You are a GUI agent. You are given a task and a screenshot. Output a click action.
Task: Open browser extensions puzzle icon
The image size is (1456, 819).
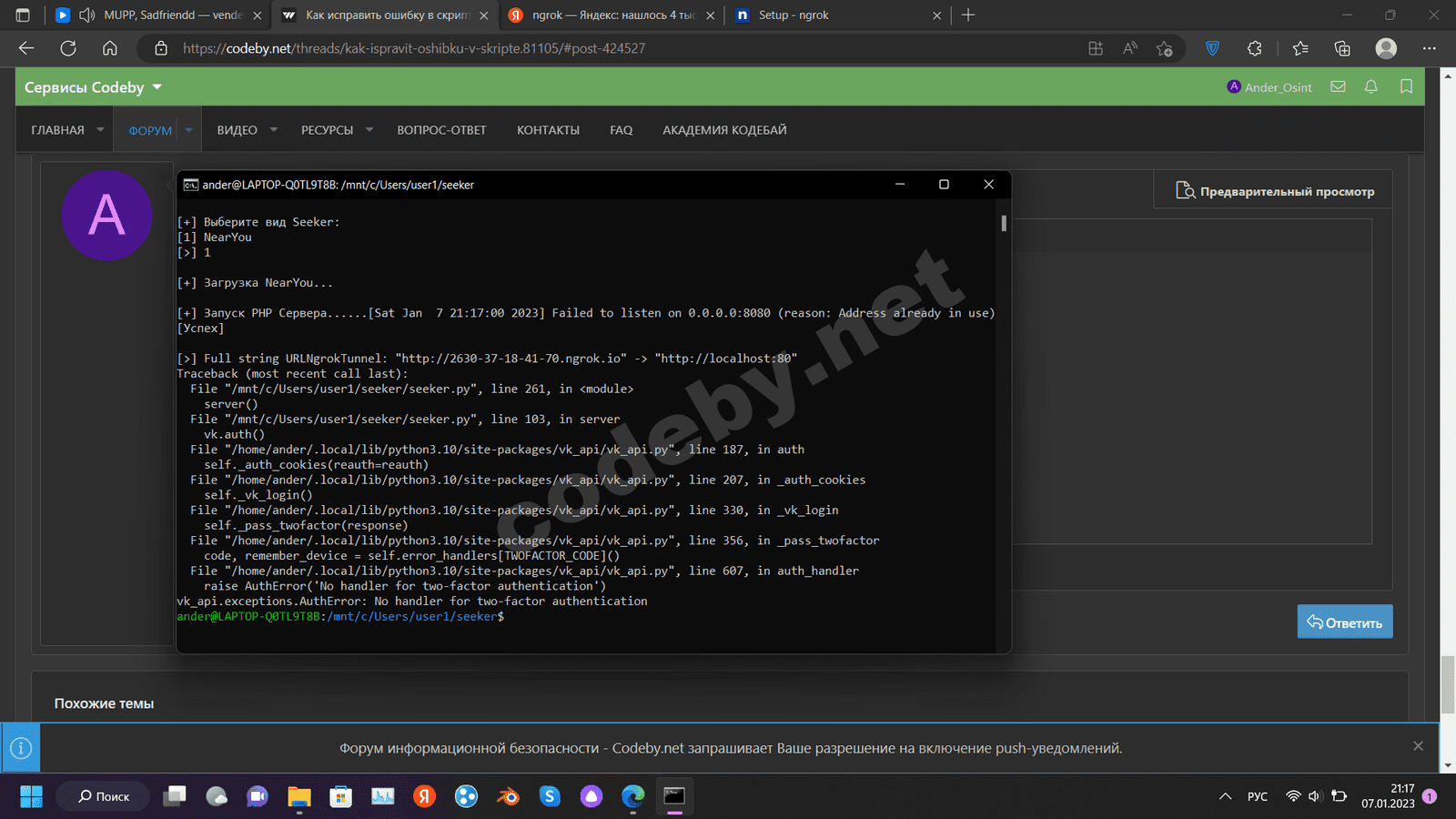[x=1255, y=48]
